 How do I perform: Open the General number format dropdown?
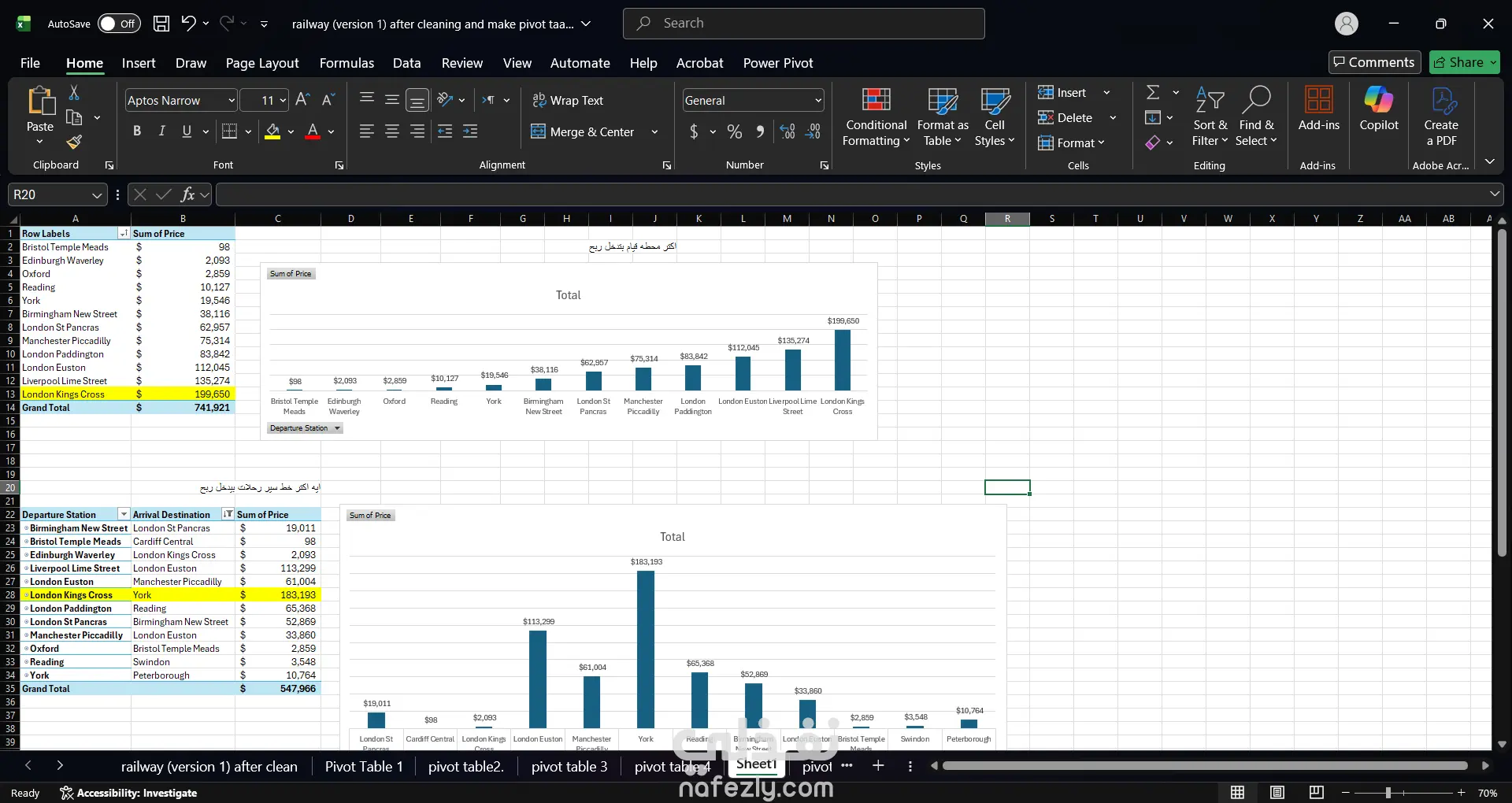pyautogui.click(x=818, y=101)
